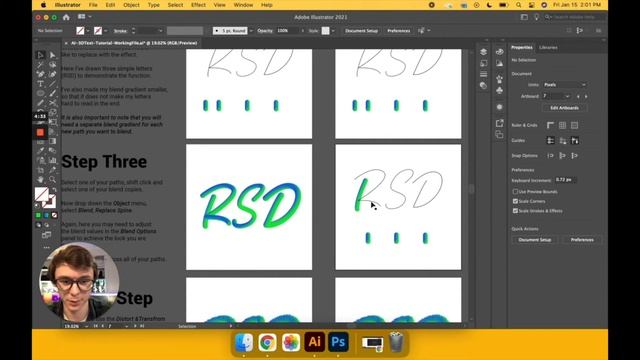
Task: Swap fill and stroke arrow icon
Action: pyautogui.click(x=54, y=190)
